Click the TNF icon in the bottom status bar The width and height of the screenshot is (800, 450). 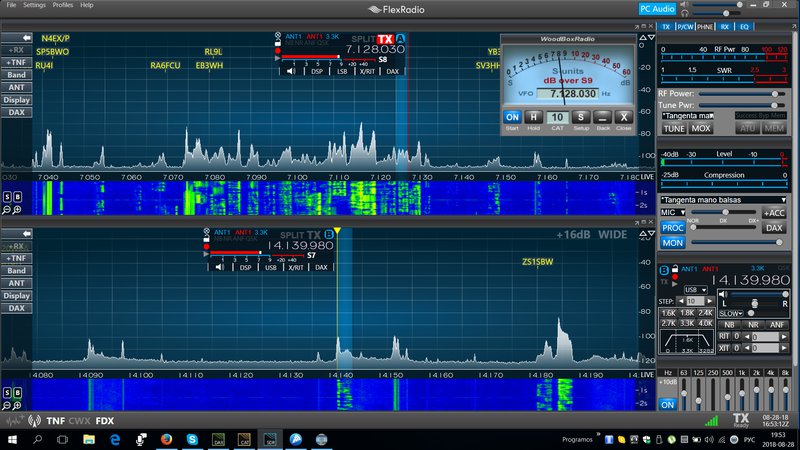tap(57, 421)
